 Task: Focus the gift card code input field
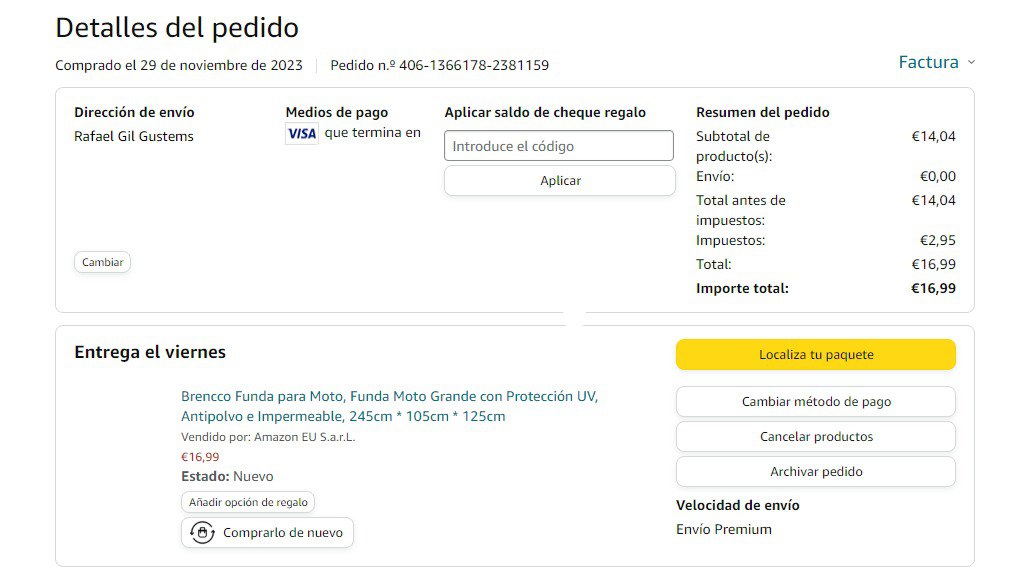[558, 146]
